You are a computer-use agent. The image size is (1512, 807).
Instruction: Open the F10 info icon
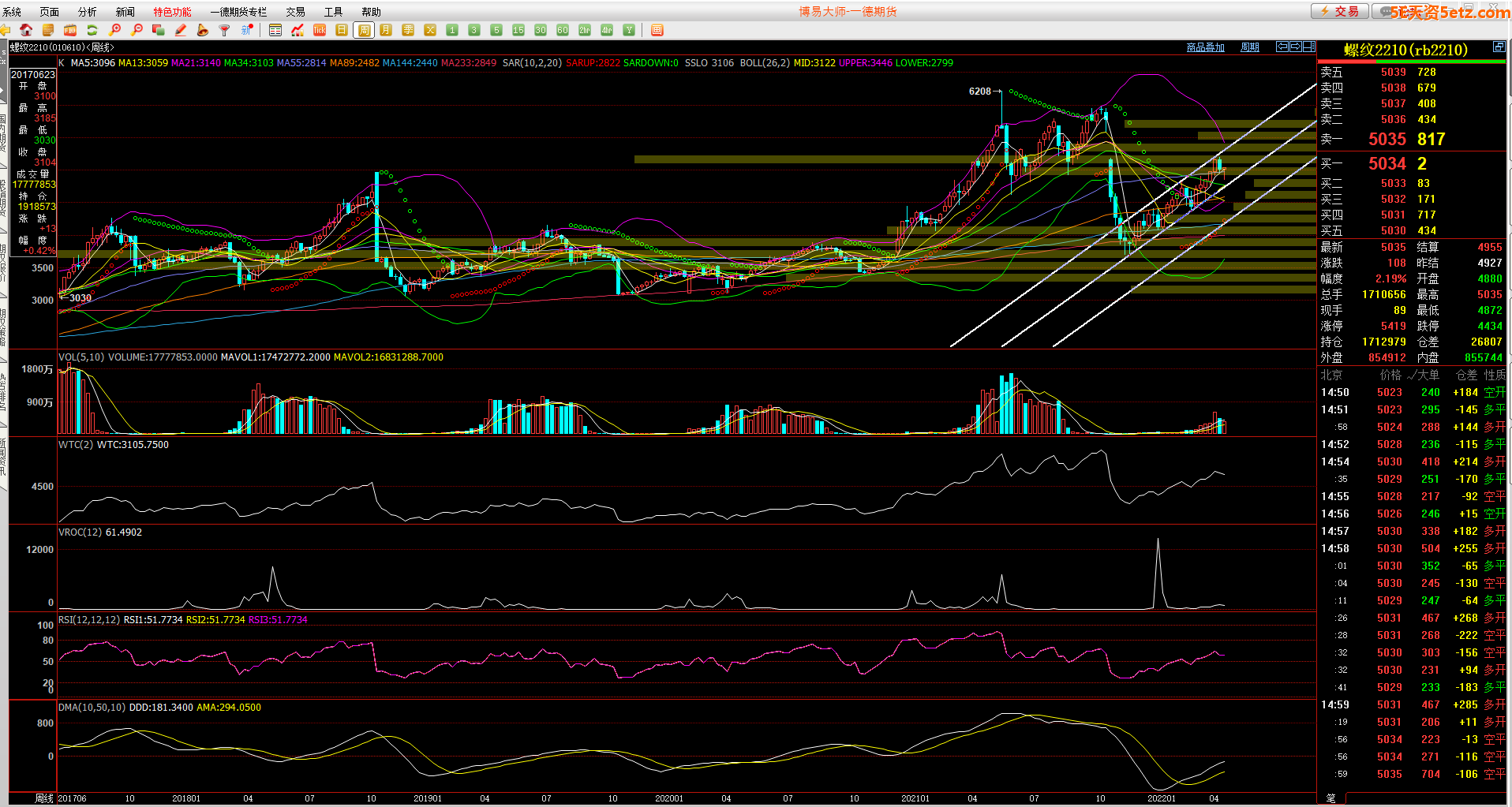(70, 30)
